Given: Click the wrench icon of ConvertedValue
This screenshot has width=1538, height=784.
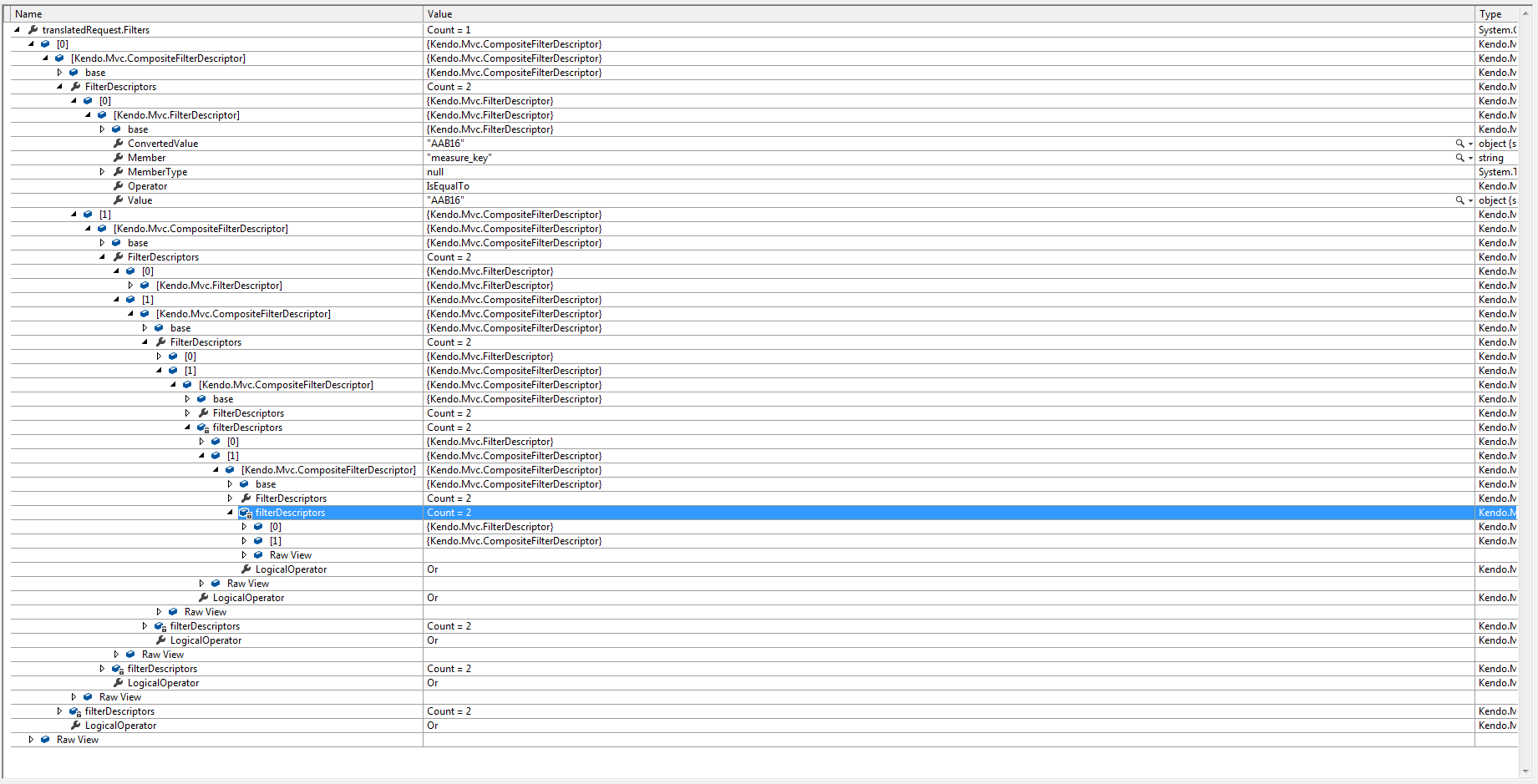Looking at the screenshot, I should tap(119, 144).
